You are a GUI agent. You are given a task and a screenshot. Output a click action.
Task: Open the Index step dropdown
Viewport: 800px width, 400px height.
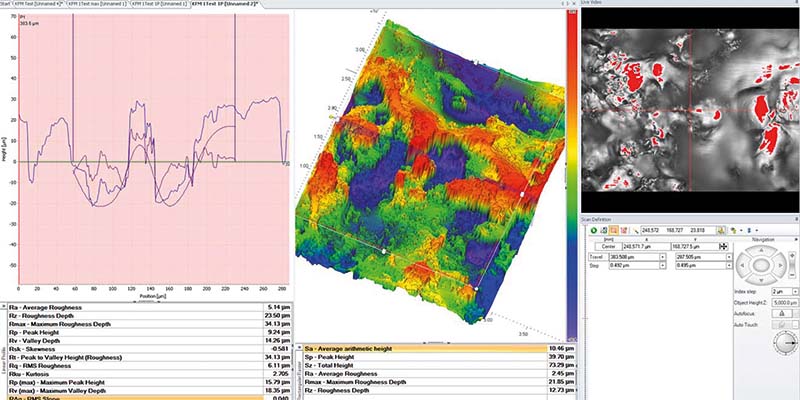[x=795, y=292]
